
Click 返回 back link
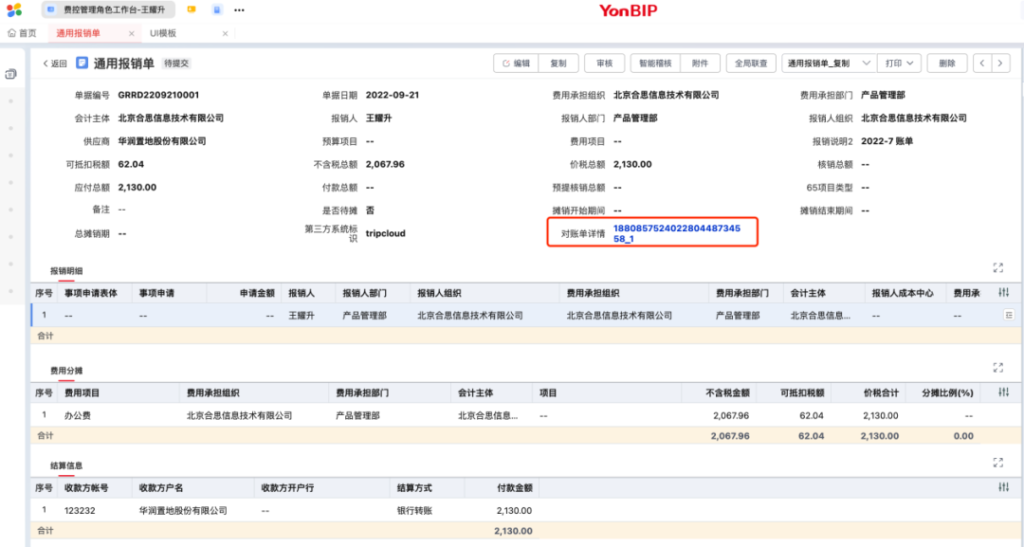[x=55, y=63]
